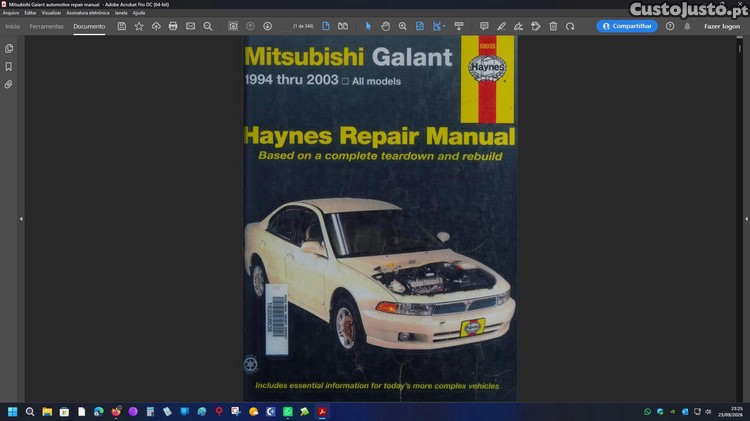Viewport: 750px width, 421px height.
Task: Click the Compartilhar button
Action: pyautogui.click(x=627, y=26)
